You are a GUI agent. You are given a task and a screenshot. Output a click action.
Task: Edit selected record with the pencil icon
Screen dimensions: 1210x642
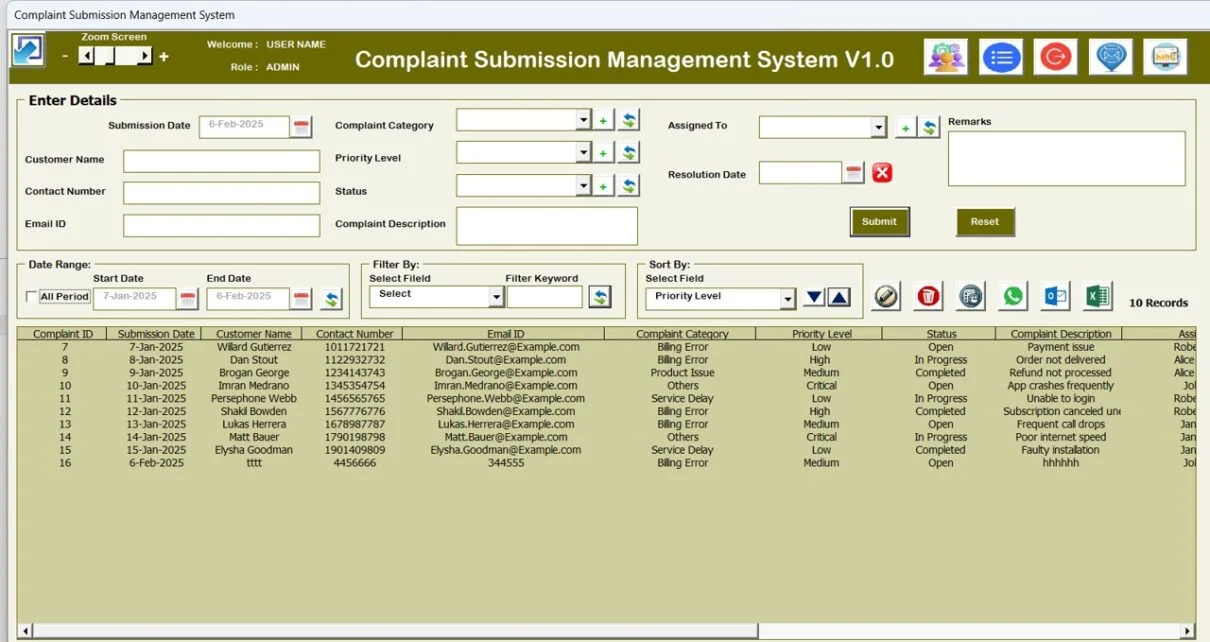[x=888, y=296]
